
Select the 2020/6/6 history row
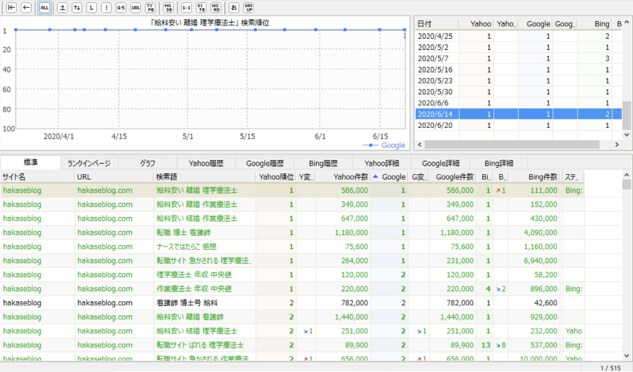(519, 103)
